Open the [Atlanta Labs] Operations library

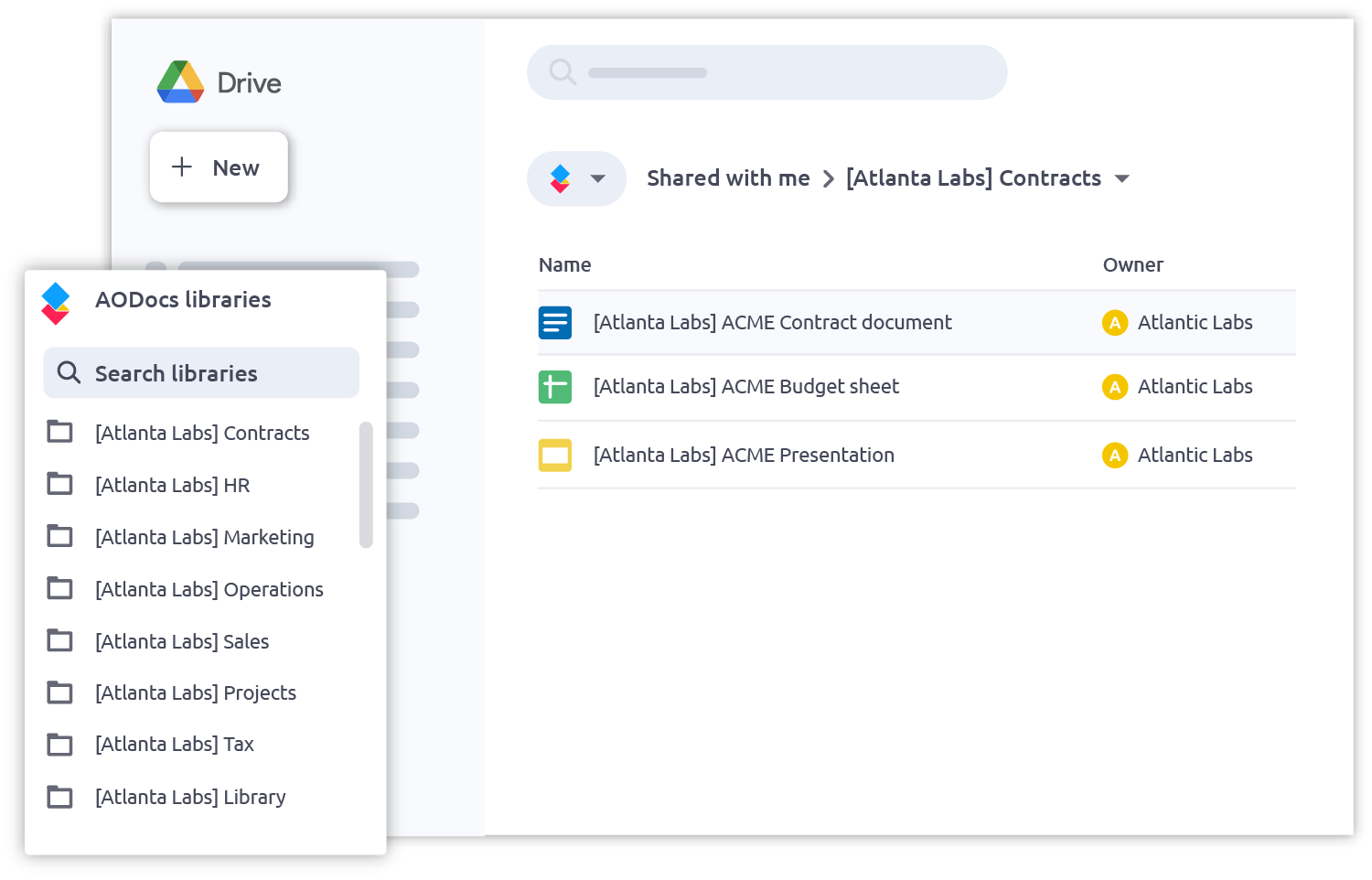point(209,589)
